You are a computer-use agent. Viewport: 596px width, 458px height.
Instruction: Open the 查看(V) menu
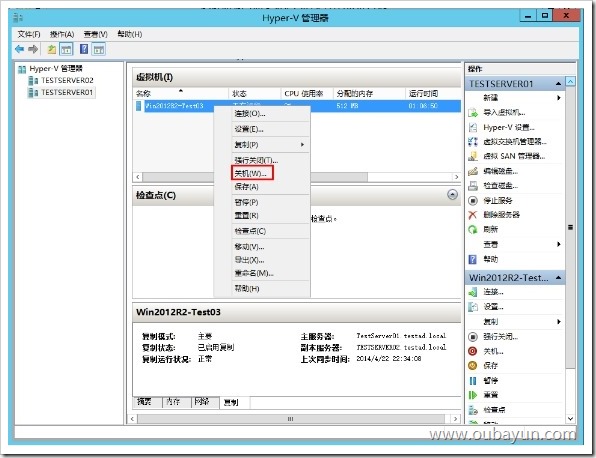click(95, 34)
